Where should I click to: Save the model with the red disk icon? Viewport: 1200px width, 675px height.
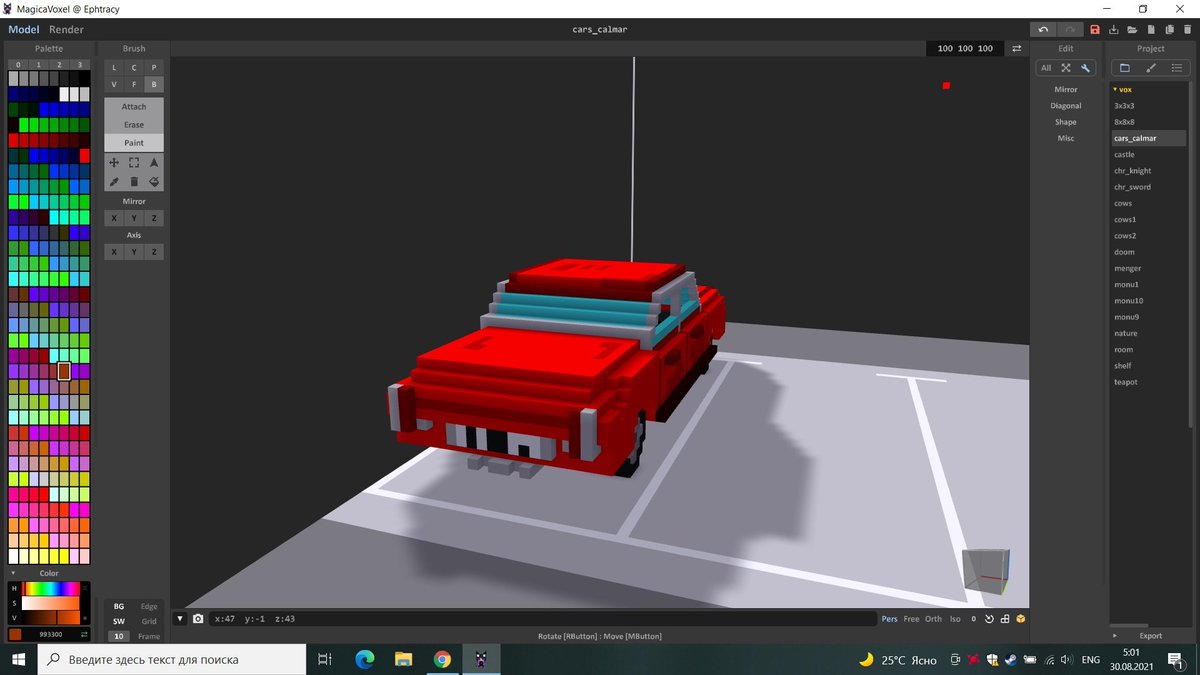(x=1095, y=30)
